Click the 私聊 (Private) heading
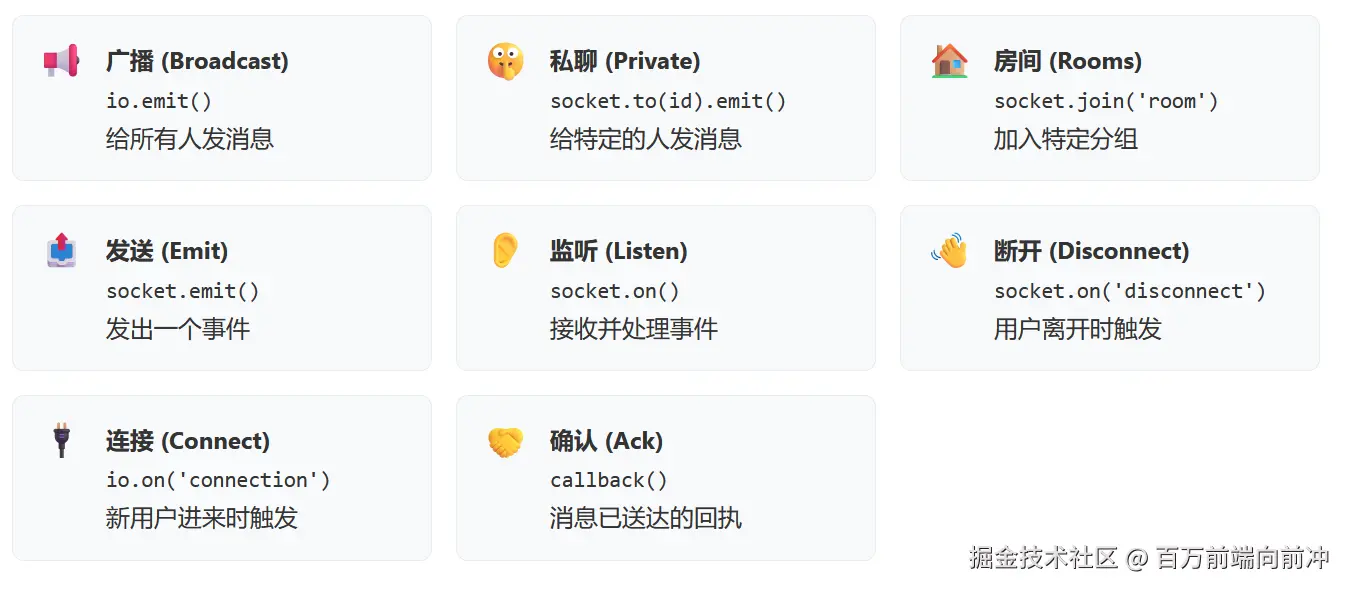1348x590 pixels. (x=625, y=61)
